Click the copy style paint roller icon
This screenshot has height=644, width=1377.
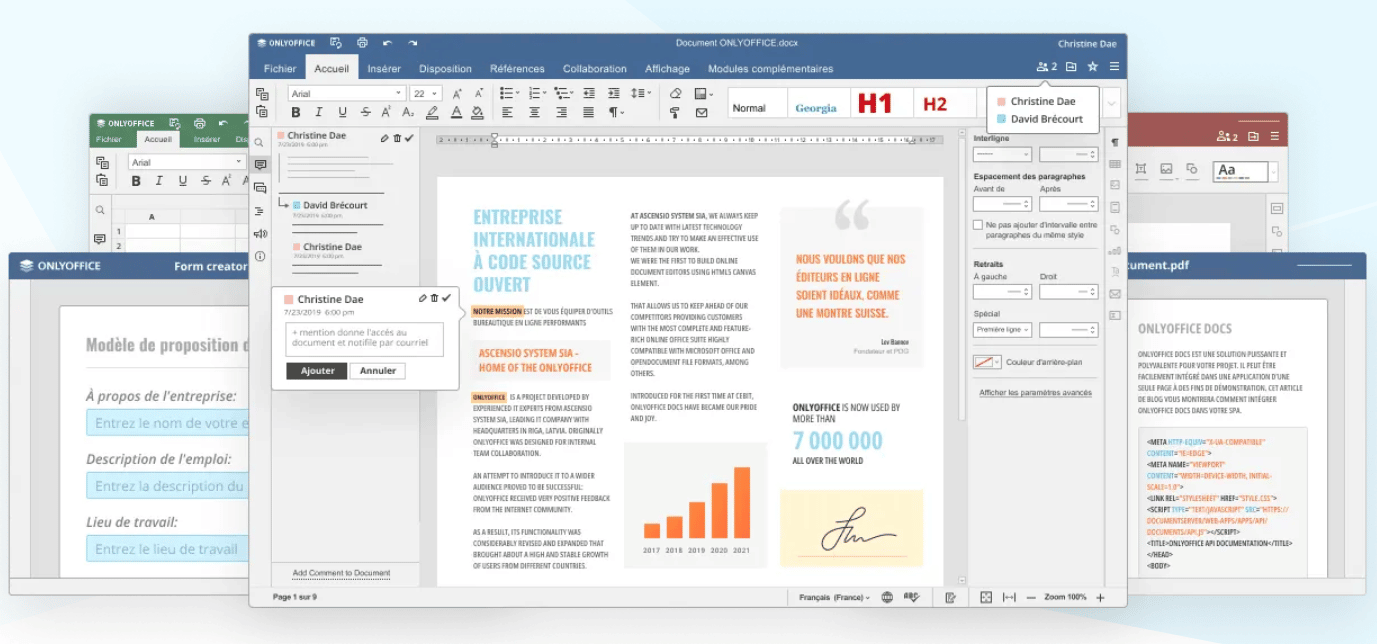point(675,113)
